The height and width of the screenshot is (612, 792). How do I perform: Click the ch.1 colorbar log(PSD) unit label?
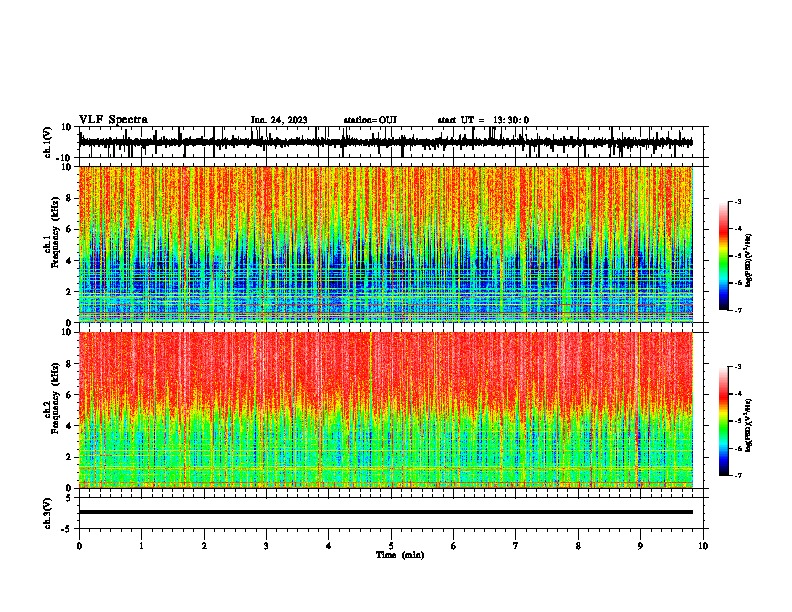point(749,260)
